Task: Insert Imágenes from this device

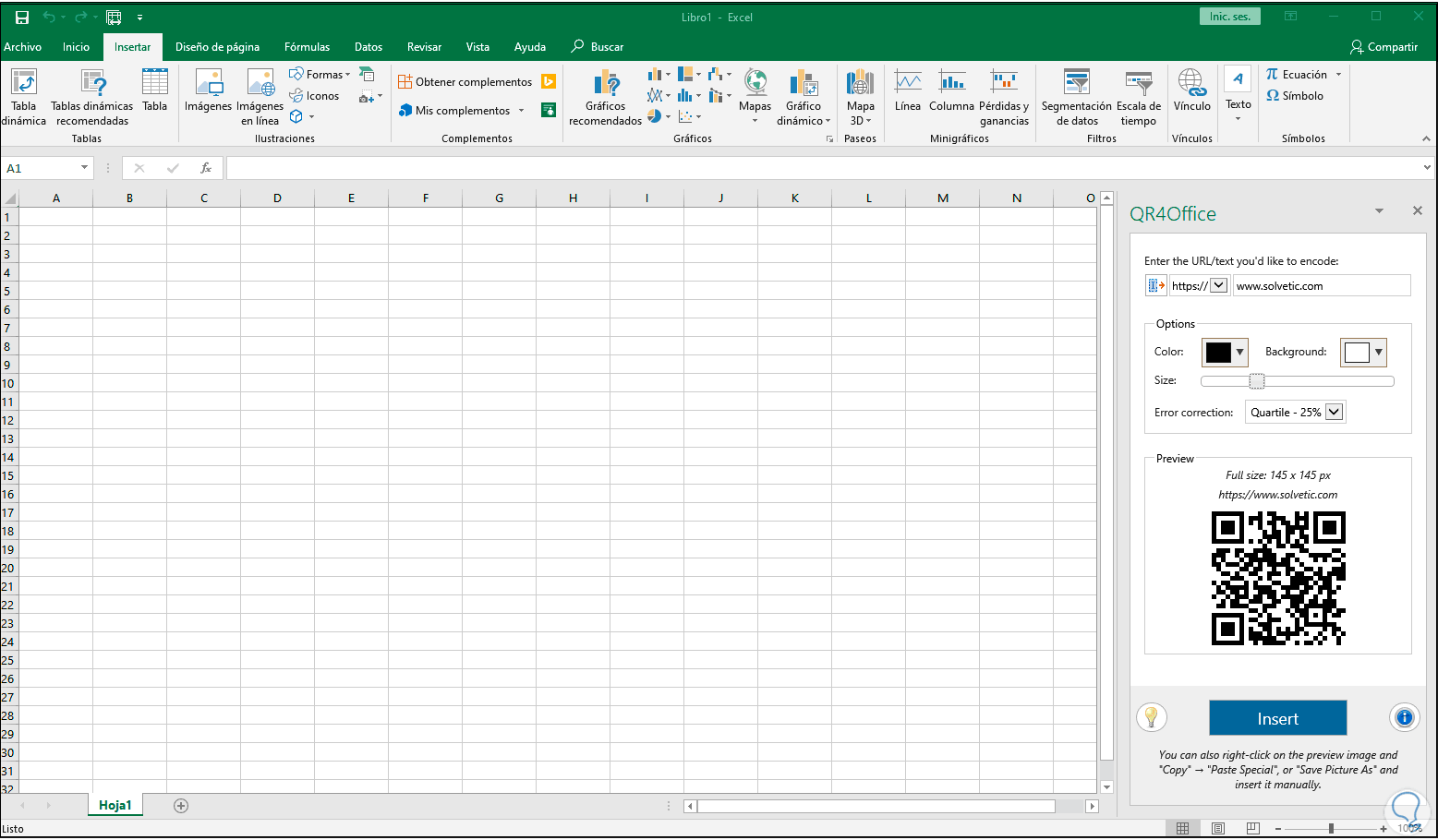Action: pos(209,90)
